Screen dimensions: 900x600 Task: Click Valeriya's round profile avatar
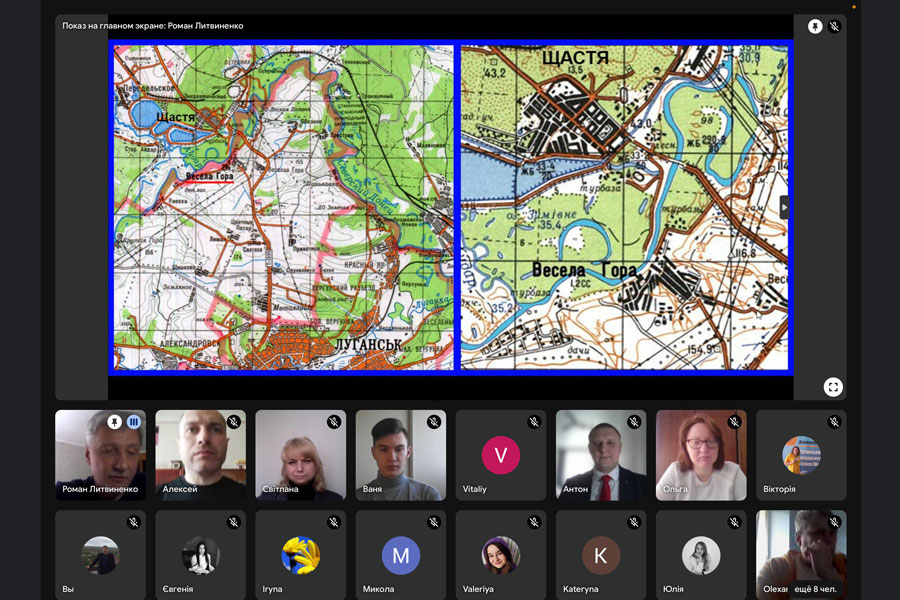(501, 555)
